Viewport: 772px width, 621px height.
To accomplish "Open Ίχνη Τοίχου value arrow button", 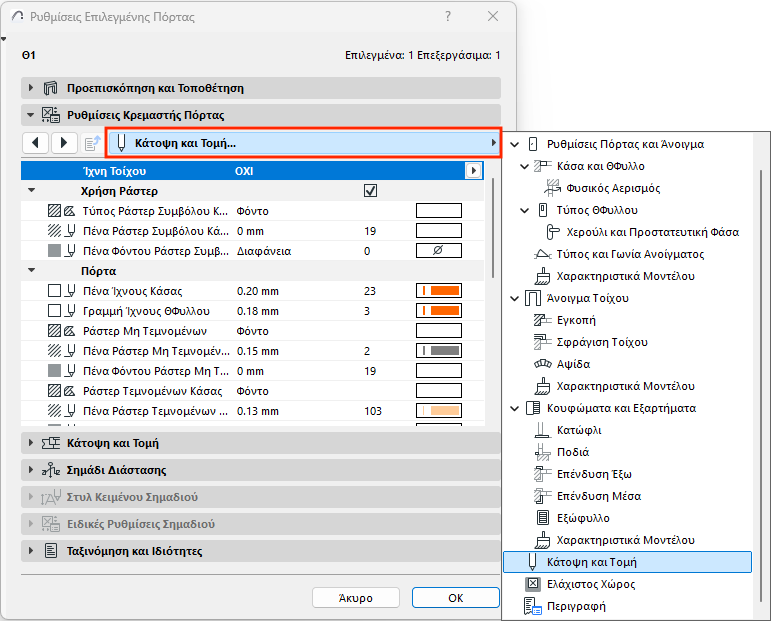I will [x=473, y=171].
